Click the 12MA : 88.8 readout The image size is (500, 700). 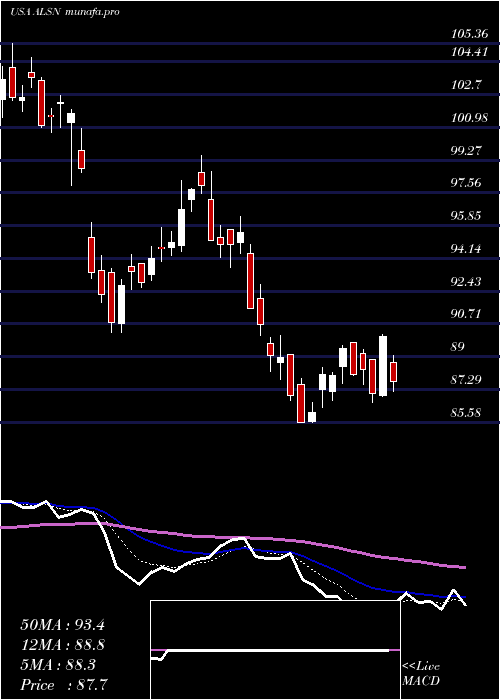62,645
